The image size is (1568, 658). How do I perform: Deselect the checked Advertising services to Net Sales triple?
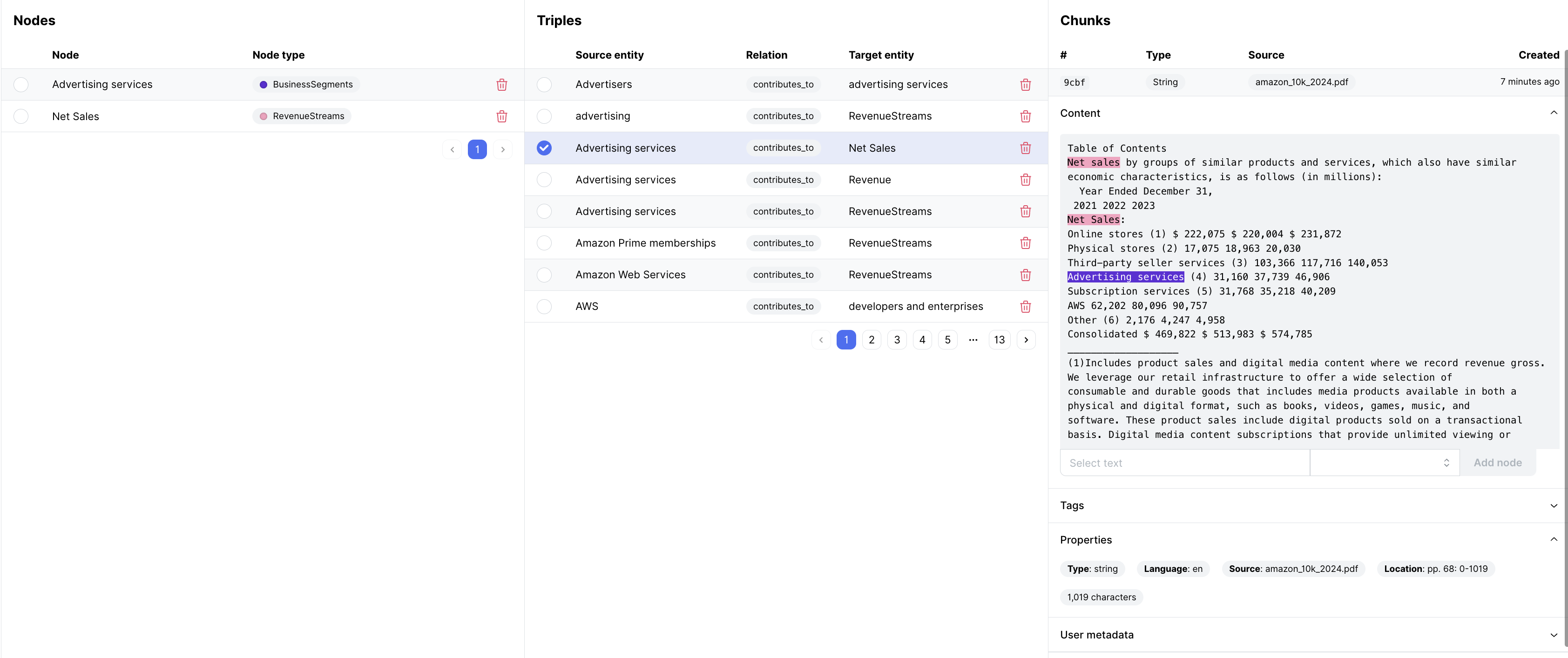[x=544, y=148]
